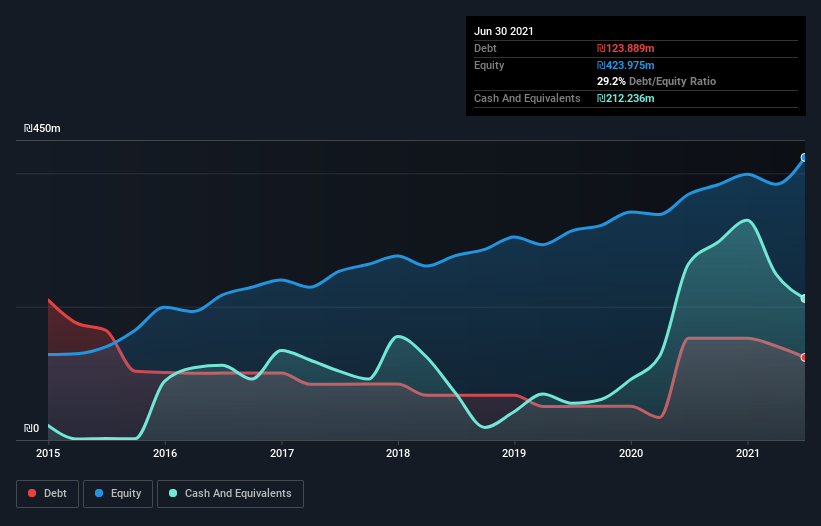The width and height of the screenshot is (821, 526).
Task: Click the Debt row label in tooltip
Action: [x=485, y=48]
